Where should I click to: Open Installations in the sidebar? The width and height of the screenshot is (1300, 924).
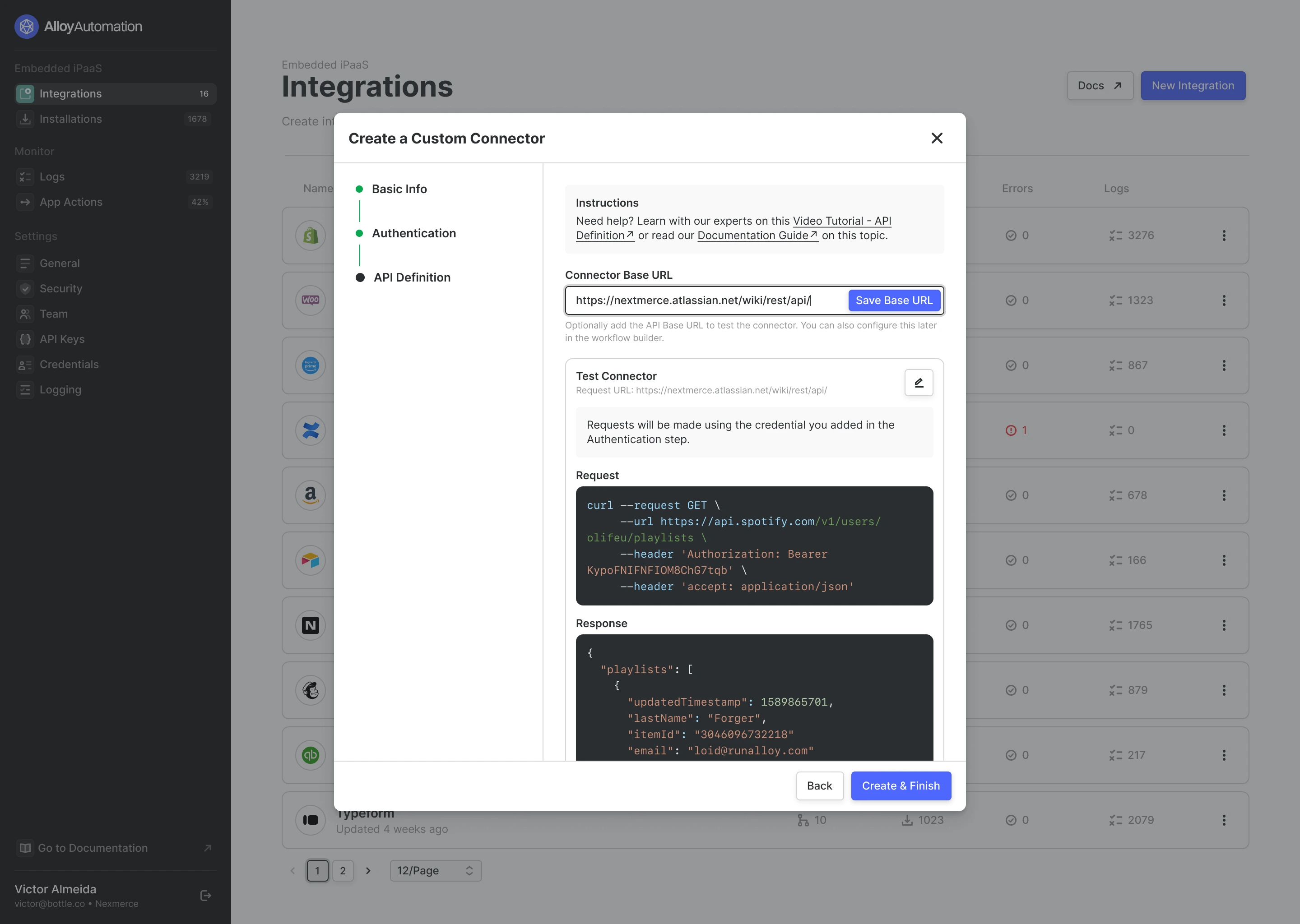tap(115, 119)
